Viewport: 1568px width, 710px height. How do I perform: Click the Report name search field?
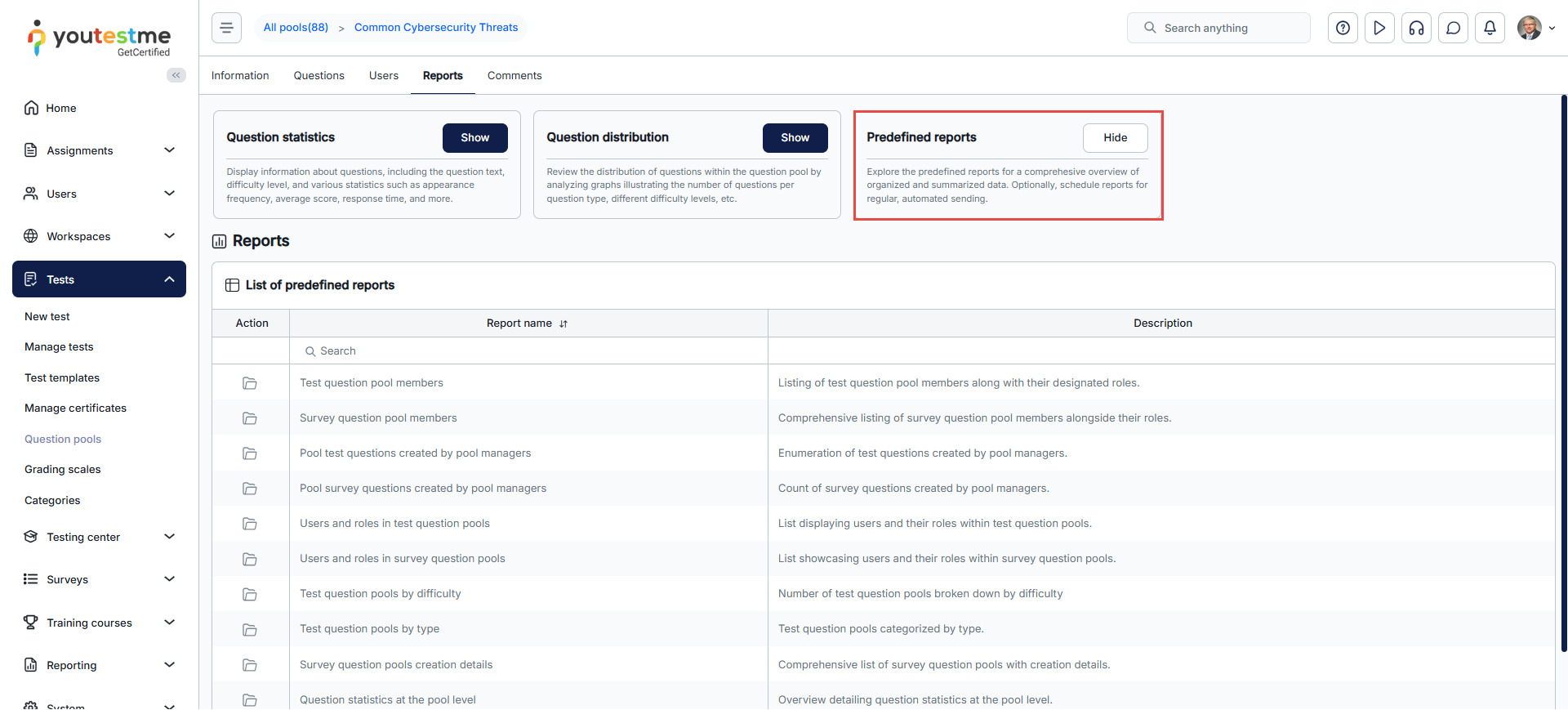click(x=528, y=351)
